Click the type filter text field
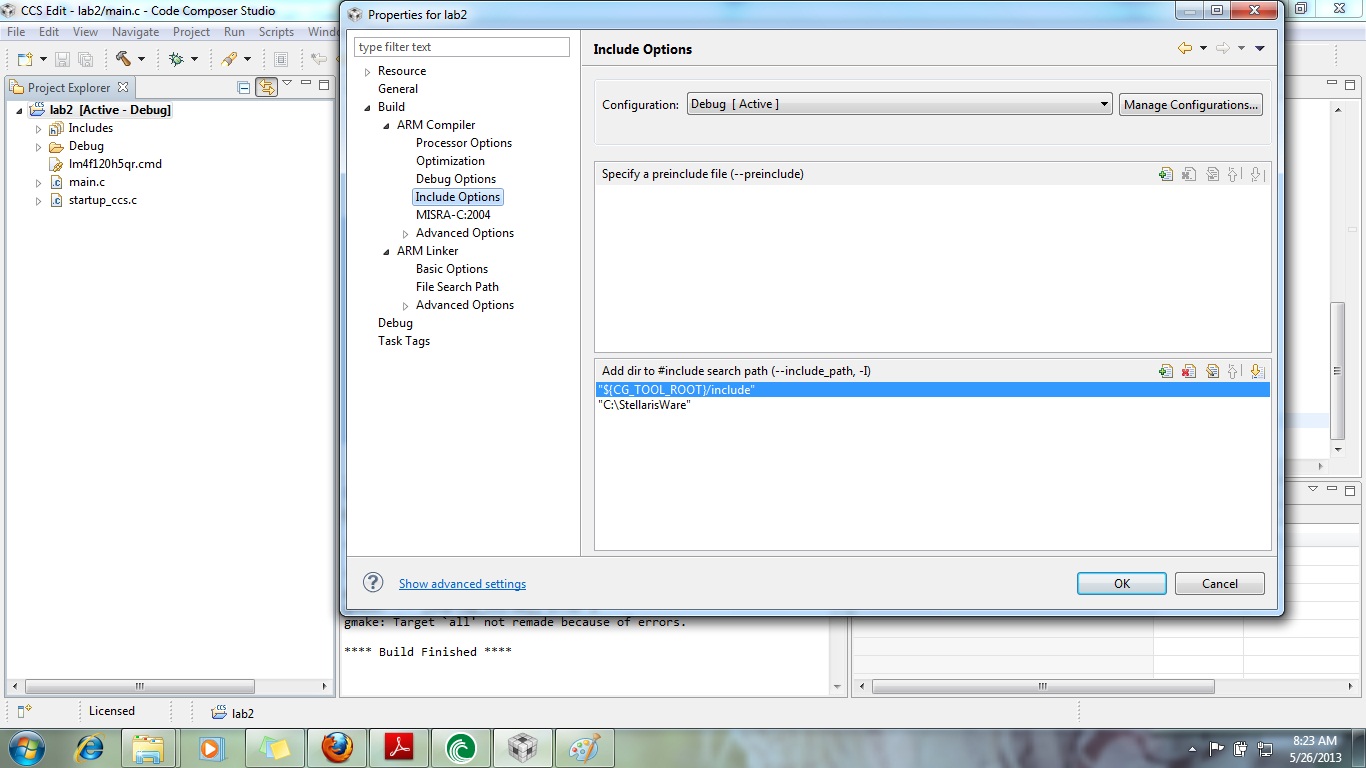 462,47
